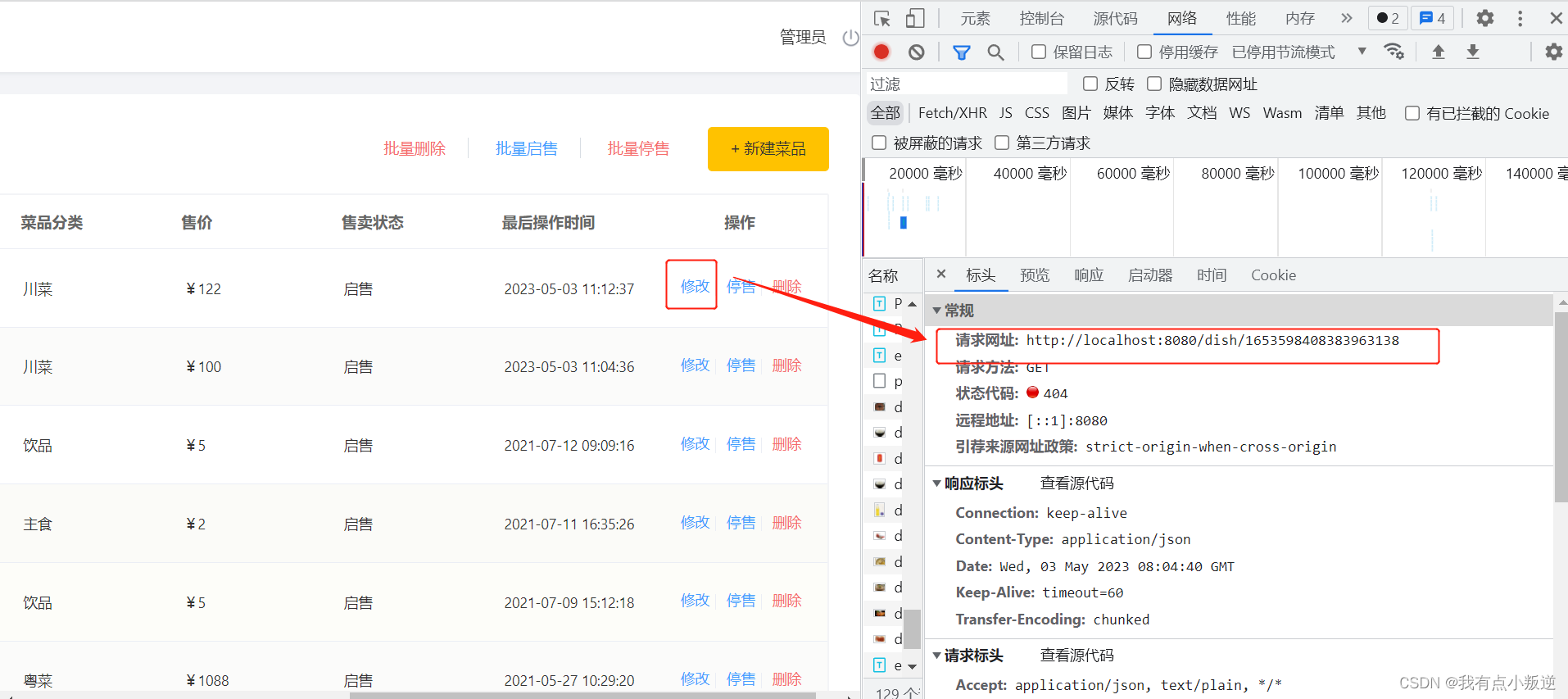Check the blocked requests checkbox

[879, 143]
